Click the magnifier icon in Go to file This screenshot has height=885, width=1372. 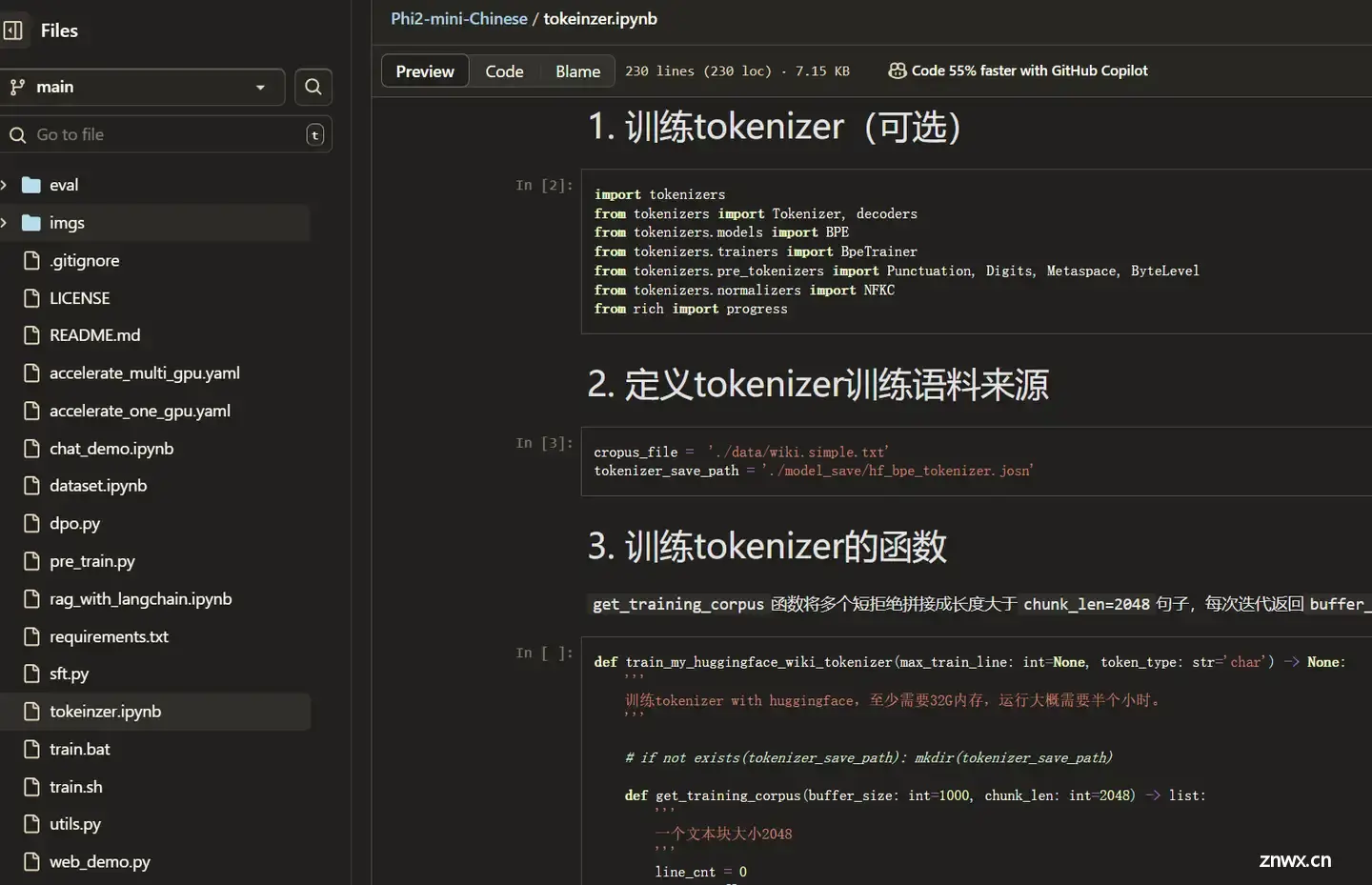coord(17,135)
